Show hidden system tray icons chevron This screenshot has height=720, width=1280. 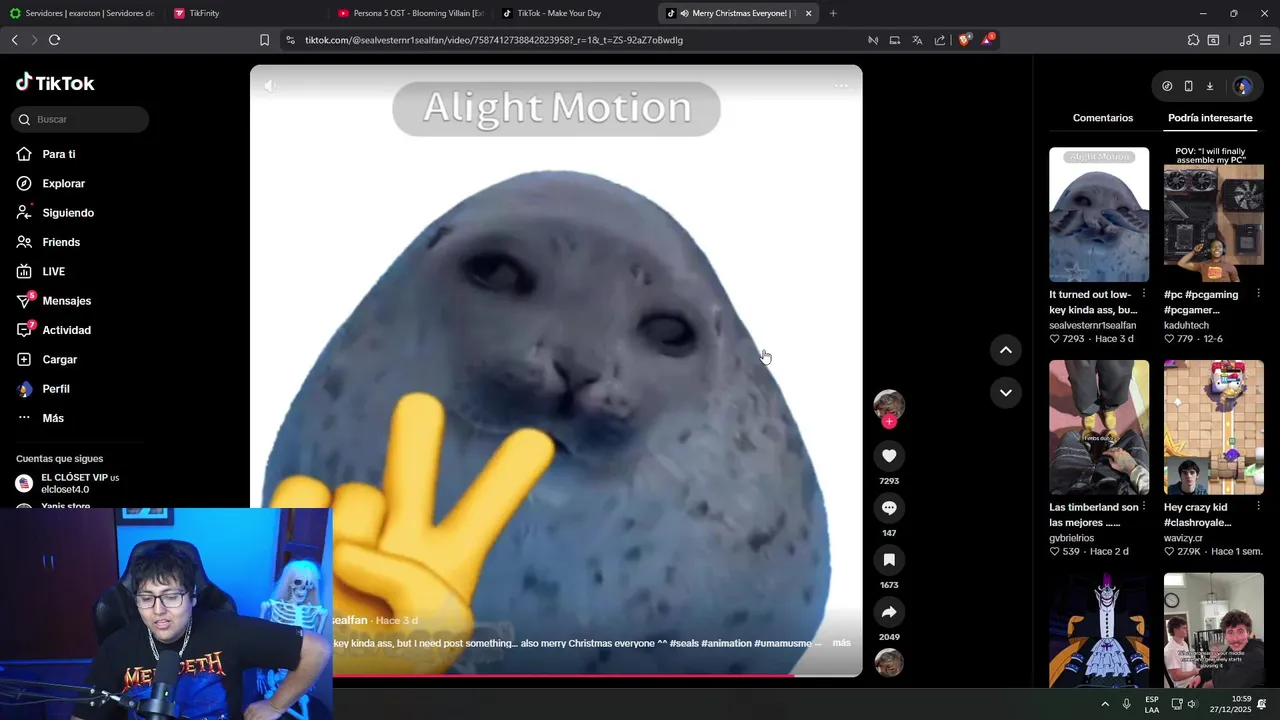coord(1104,704)
